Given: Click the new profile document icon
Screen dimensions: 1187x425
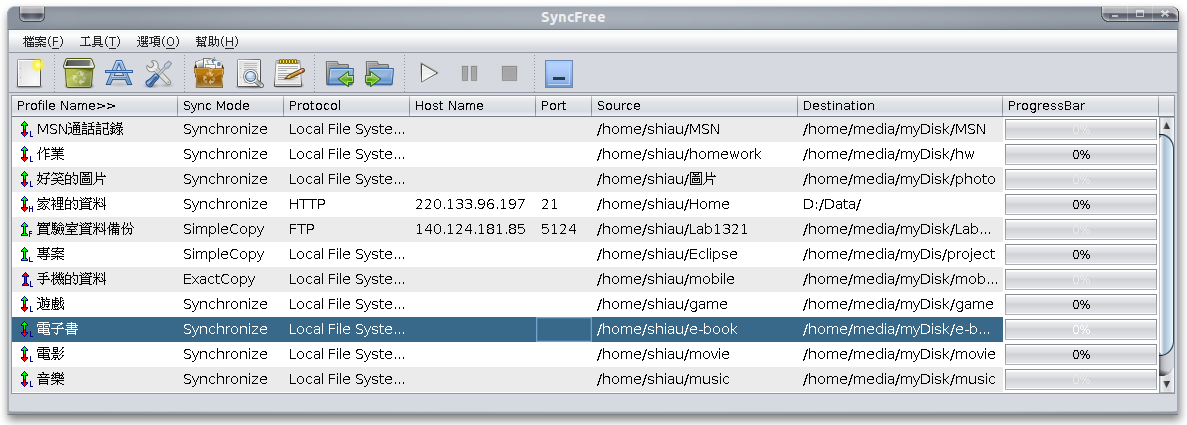Looking at the screenshot, I should click(31, 73).
